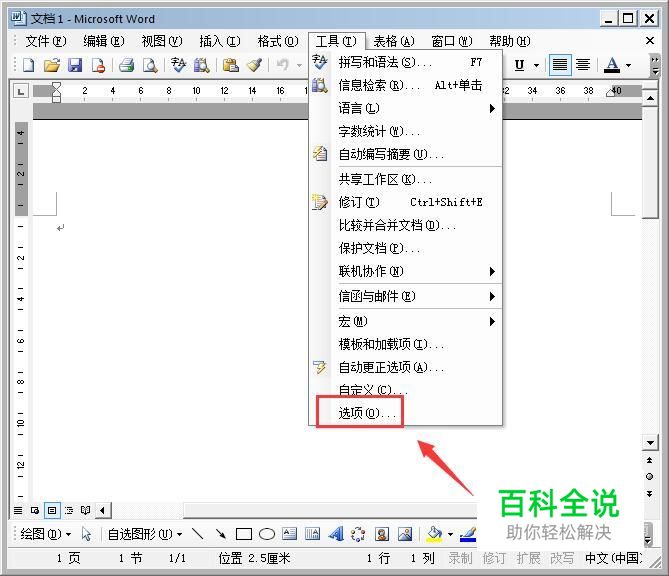The image size is (669, 576).
Task: Select the Line drawing tool
Action: coord(198,534)
